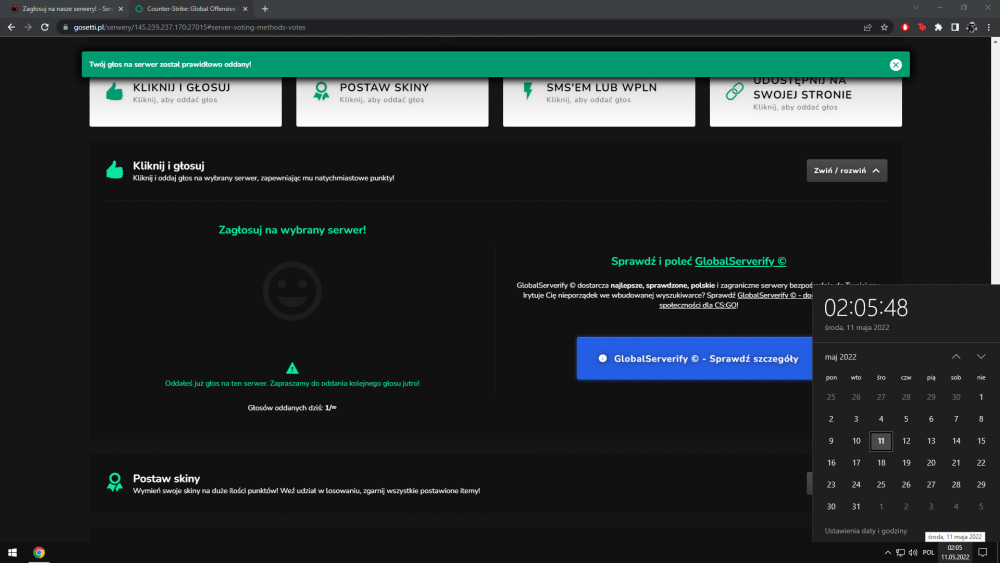The image size is (1000, 563).
Task: Collapse section with Zwiń / rozwiń button
Action: pos(846,170)
